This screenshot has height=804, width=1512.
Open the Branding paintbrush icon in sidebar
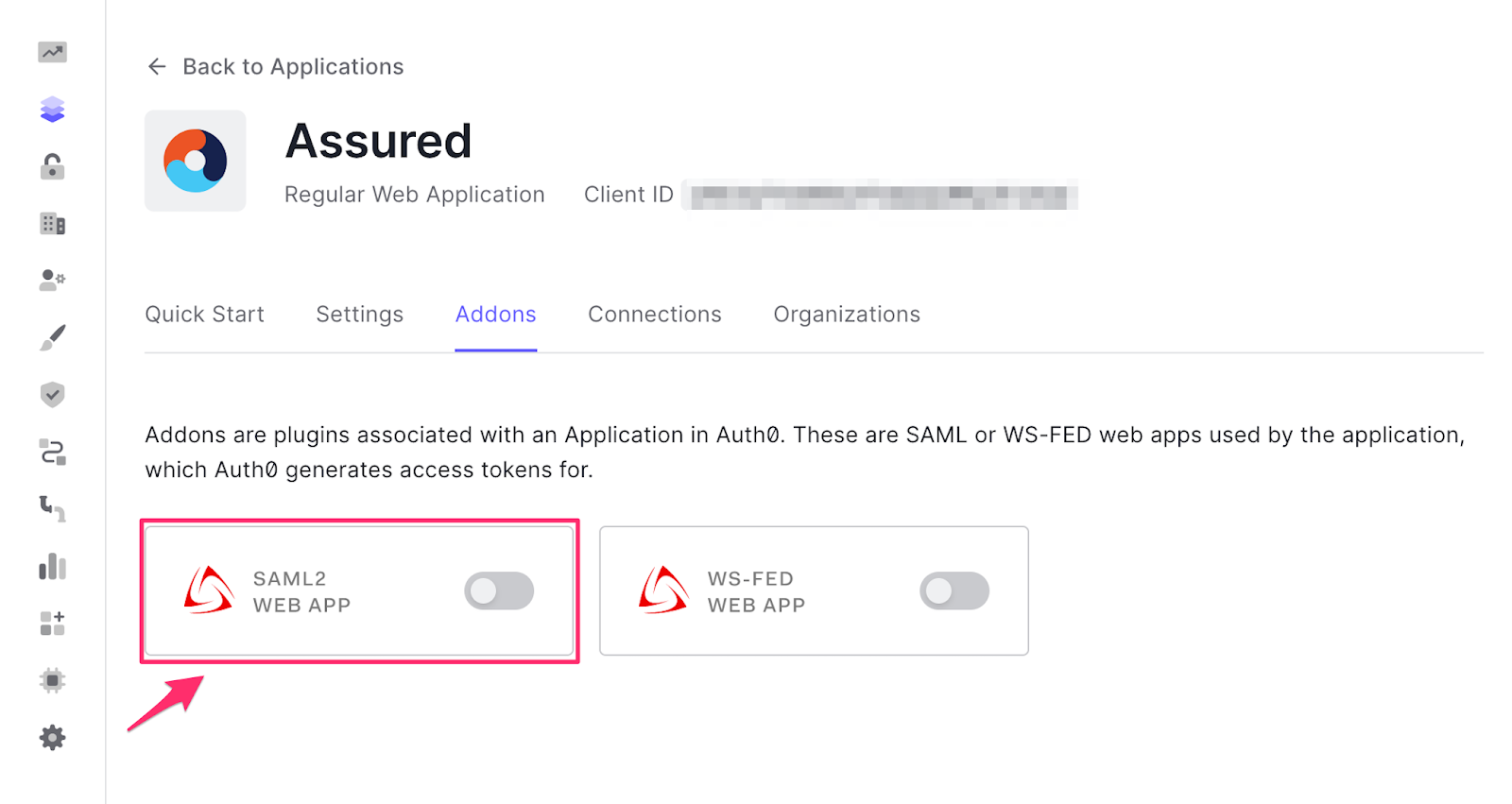coord(53,337)
